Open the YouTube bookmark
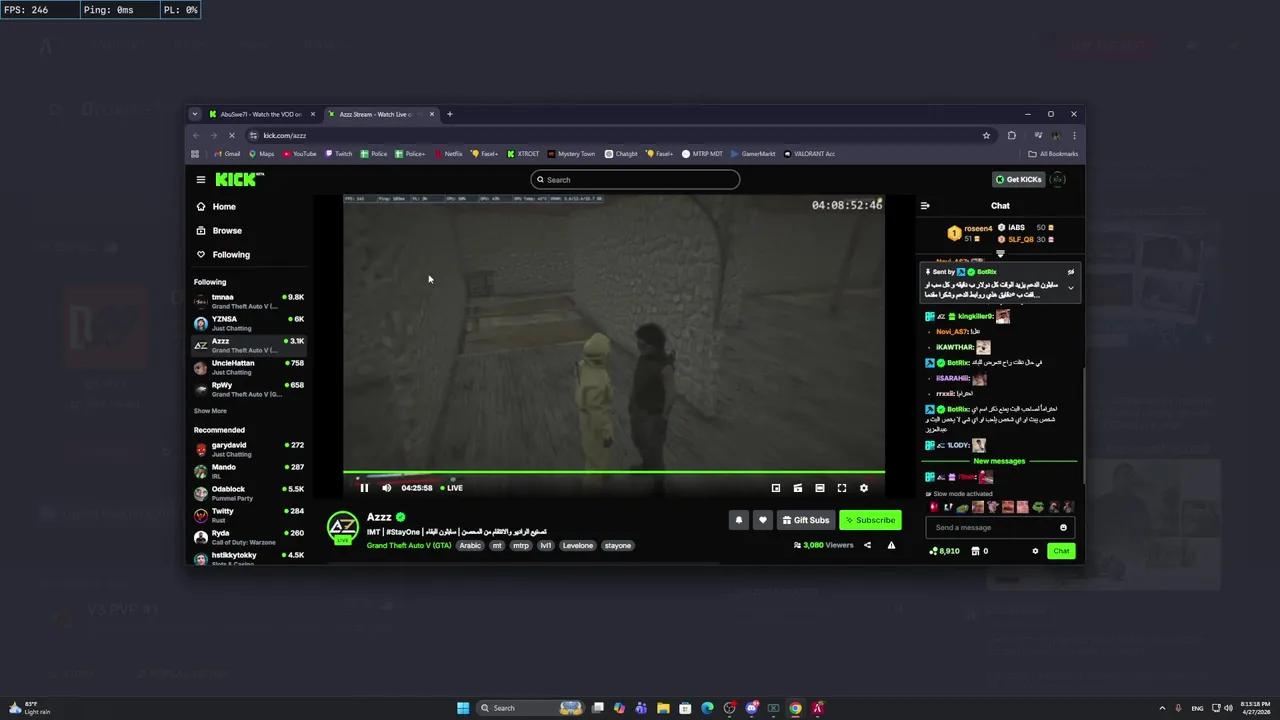Screen dimensions: 1280x720 300,154
